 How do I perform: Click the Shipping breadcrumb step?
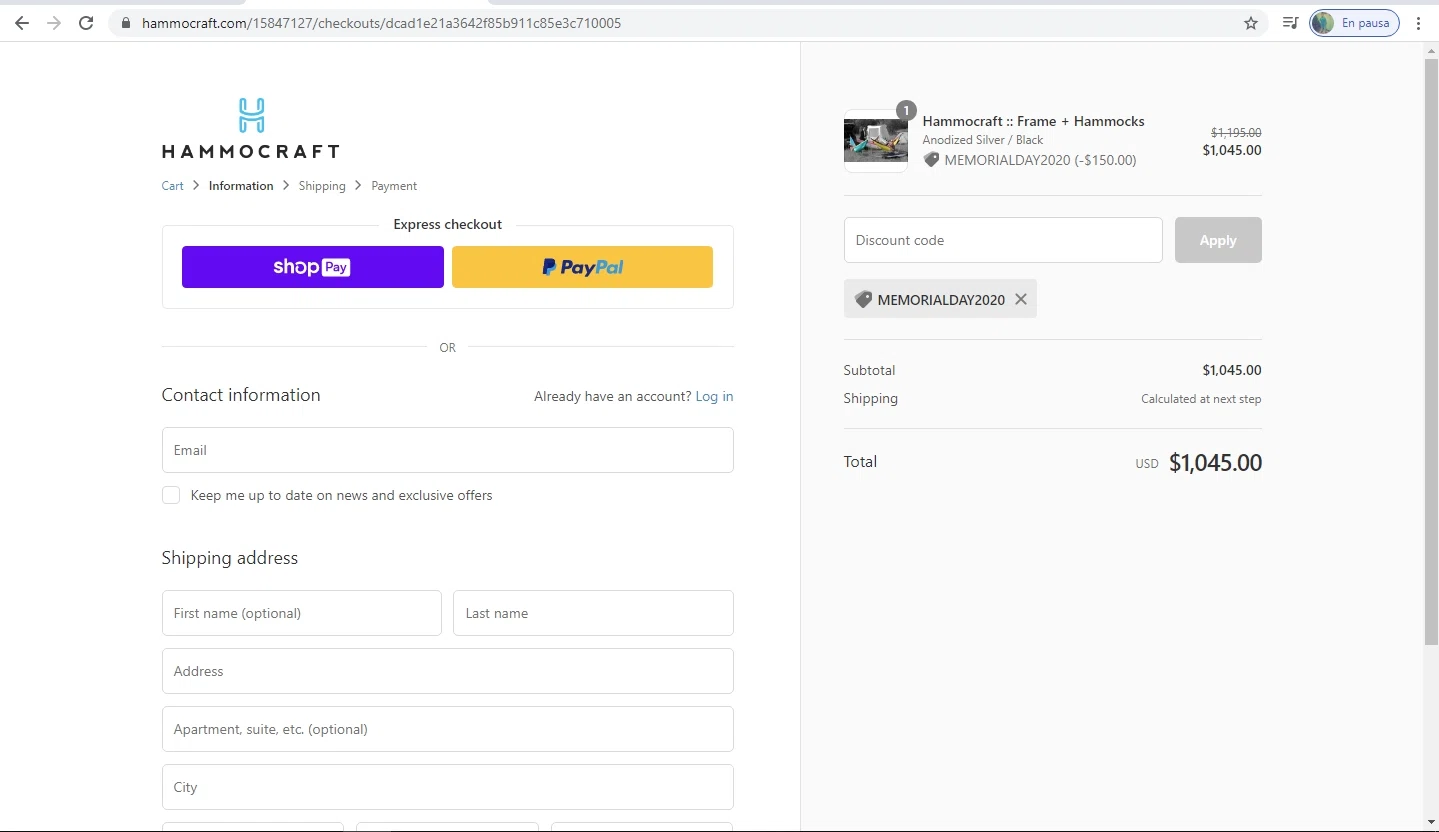[322, 186]
